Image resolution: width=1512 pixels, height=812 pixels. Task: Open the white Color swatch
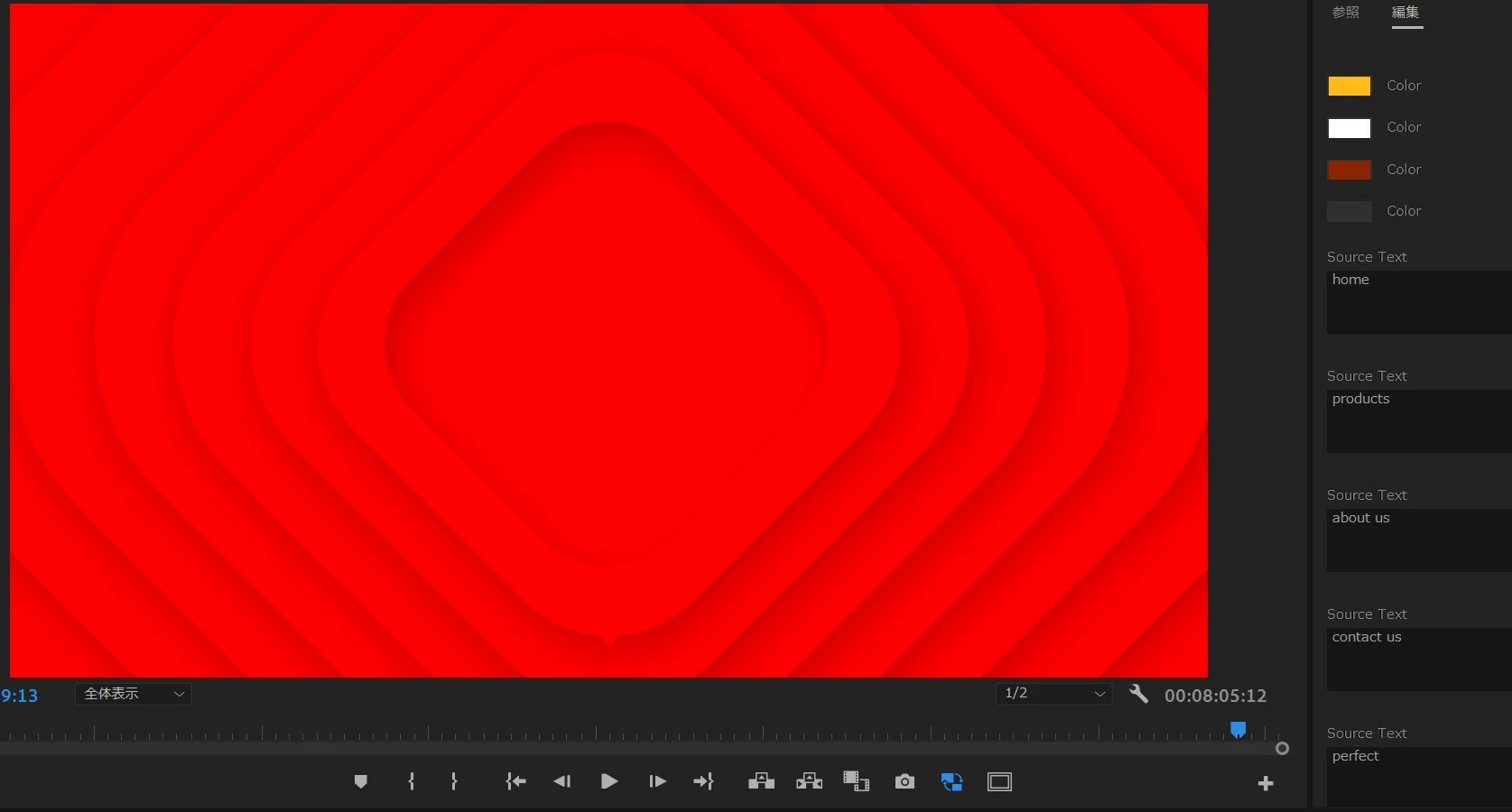pyautogui.click(x=1350, y=128)
